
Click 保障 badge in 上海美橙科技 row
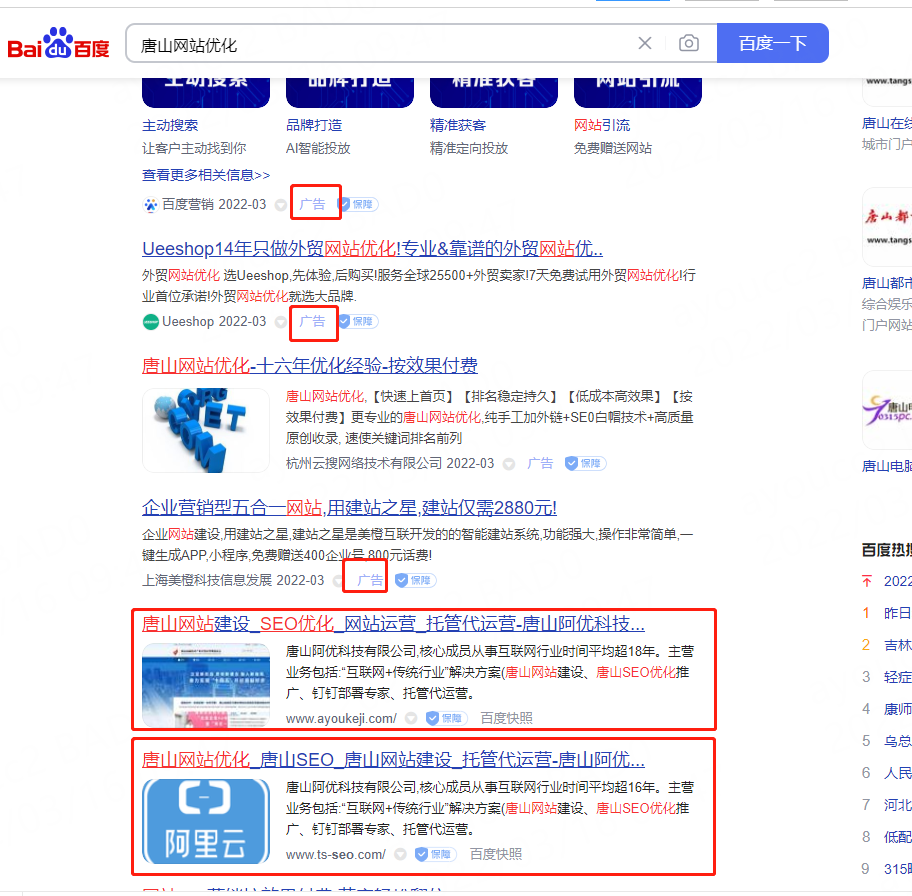pyautogui.click(x=415, y=581)
